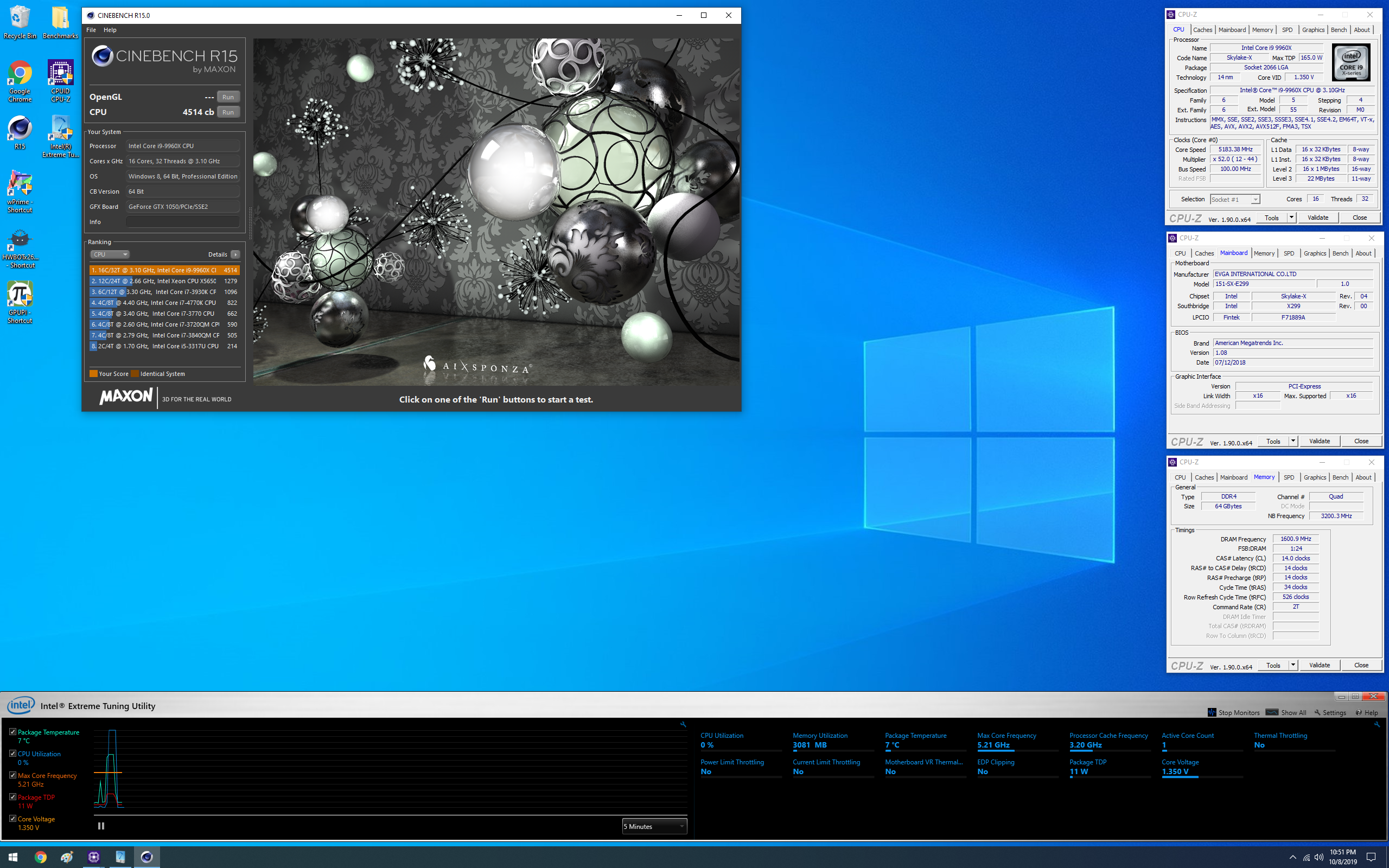Click the Windows Start button
Screen dimensions: 1389x868
click(12, 857)
